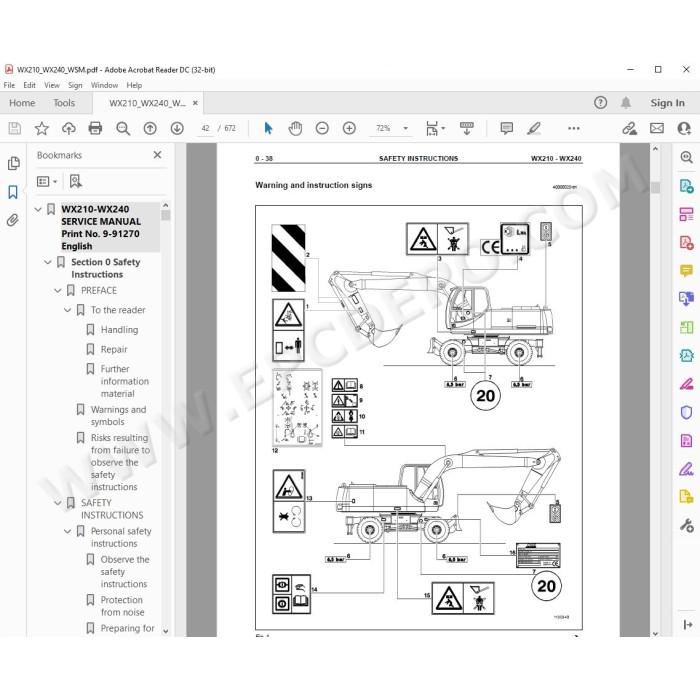Open the zoom percentage dropdown

pyautogui.click(x=406, y=129)
